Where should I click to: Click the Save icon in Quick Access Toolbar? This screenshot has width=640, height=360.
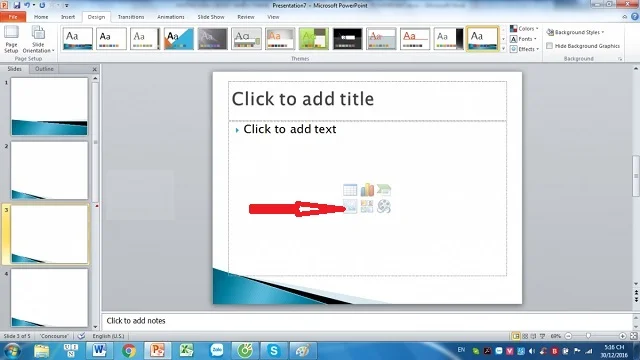17,5
